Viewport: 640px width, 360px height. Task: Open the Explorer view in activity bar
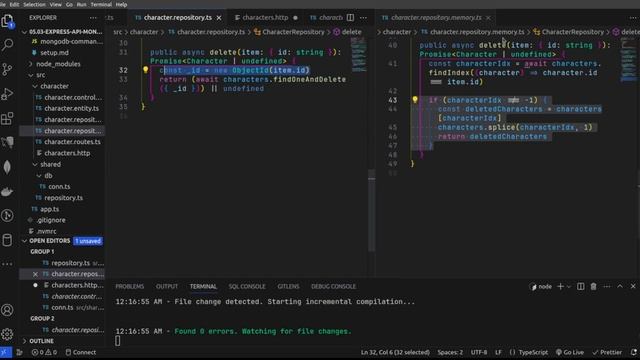(x=7, y=20)
